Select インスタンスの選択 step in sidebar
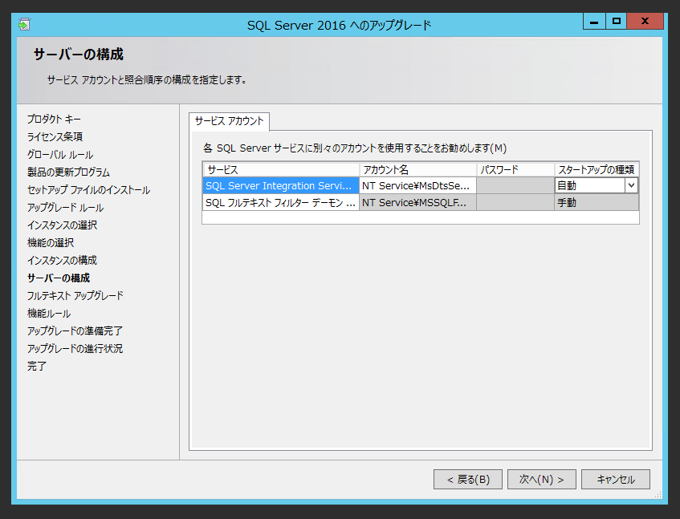The width and height of the screenshot is (680, 519). point(62,225)
